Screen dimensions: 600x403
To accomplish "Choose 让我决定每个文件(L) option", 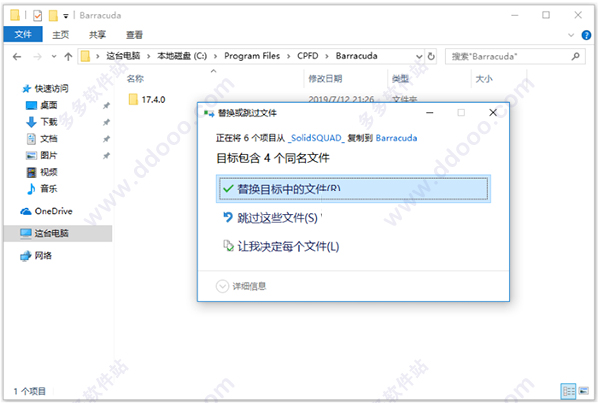I will point(281,246).
